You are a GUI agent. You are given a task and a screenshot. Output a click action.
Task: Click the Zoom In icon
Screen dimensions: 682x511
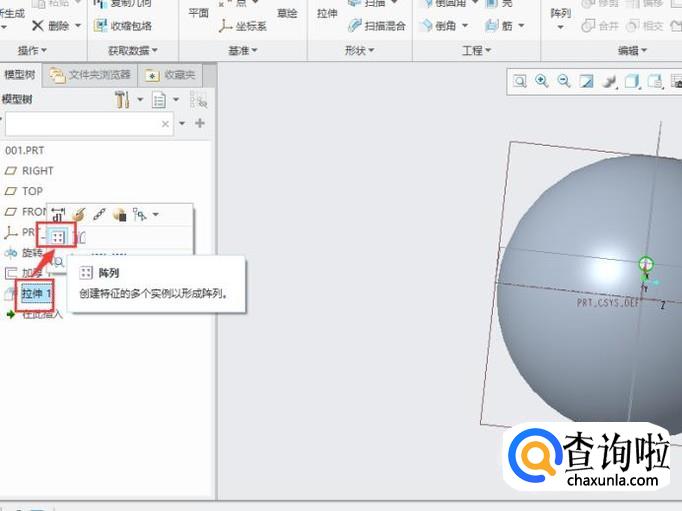(x=542, y=81)
